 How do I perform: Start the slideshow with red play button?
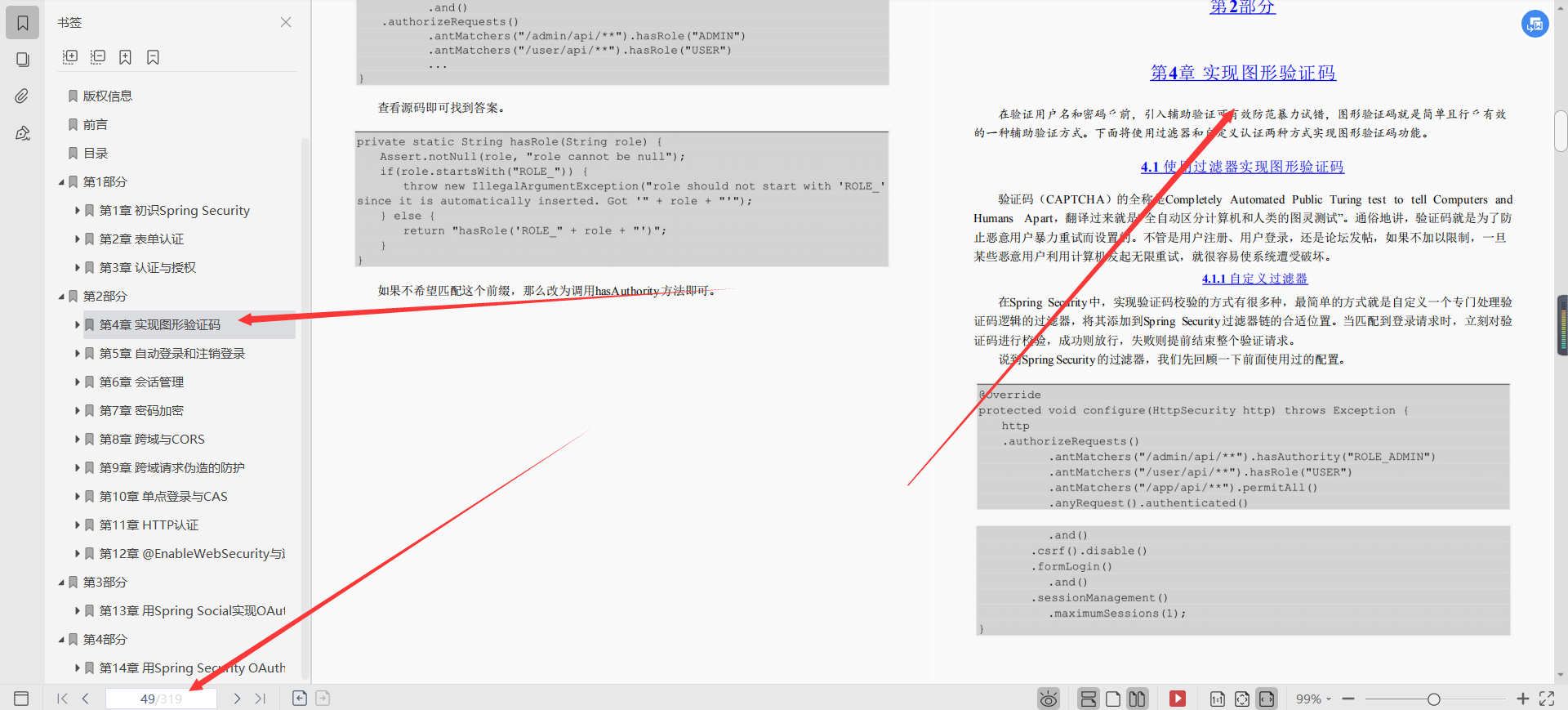pos(1177,699)
